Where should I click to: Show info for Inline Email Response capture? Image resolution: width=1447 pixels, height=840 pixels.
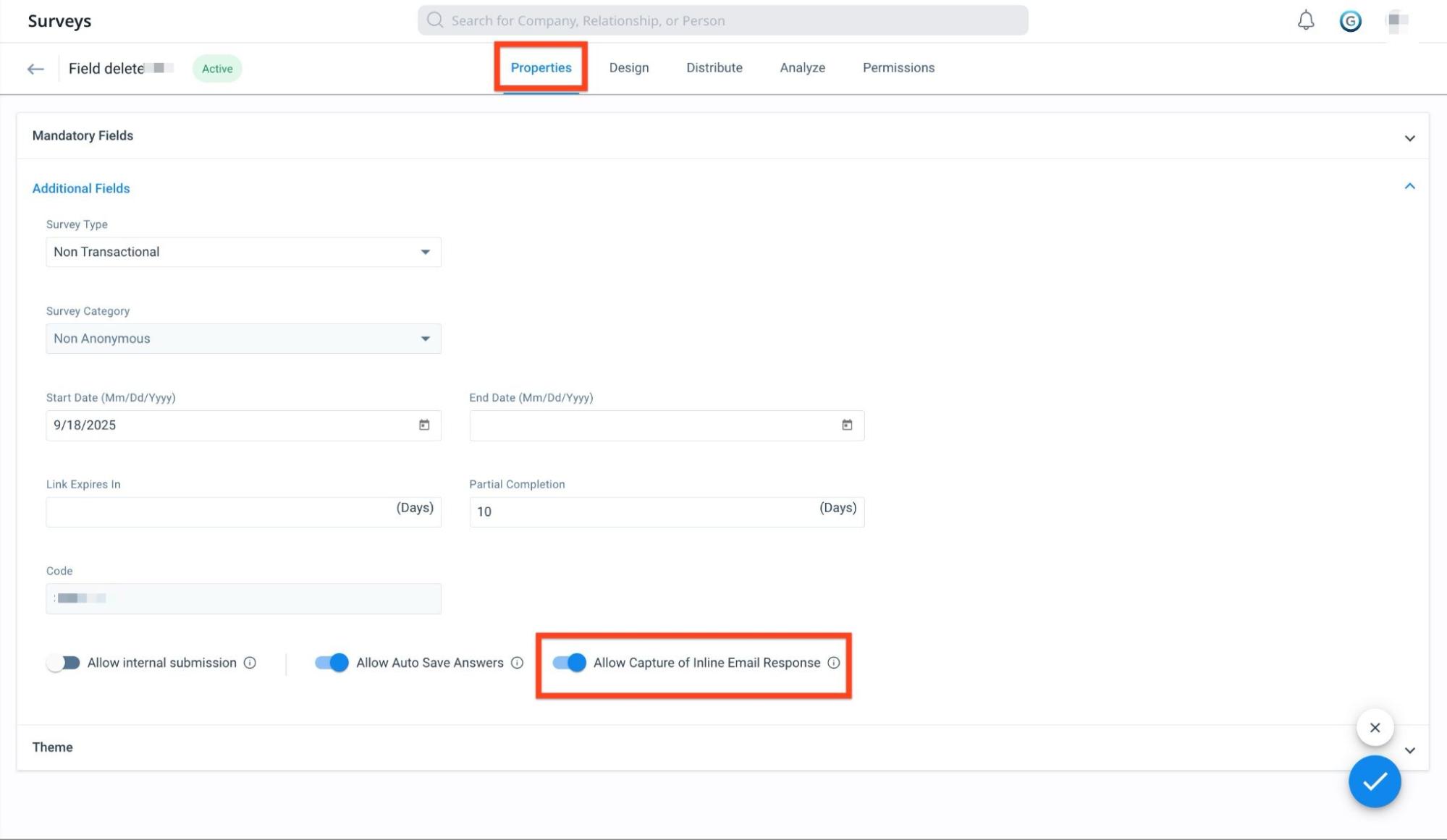(834, 663)
